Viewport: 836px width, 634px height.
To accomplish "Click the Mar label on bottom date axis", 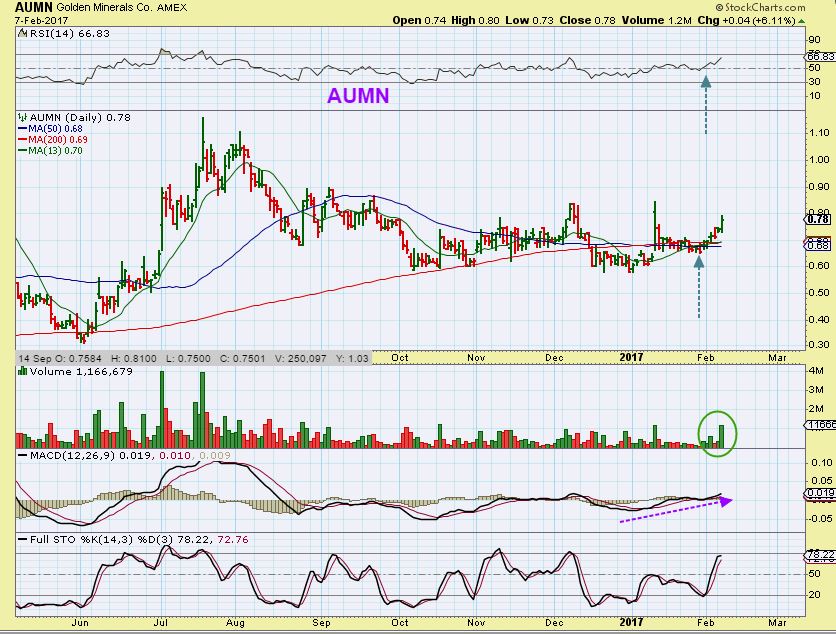I will (777, 622).
